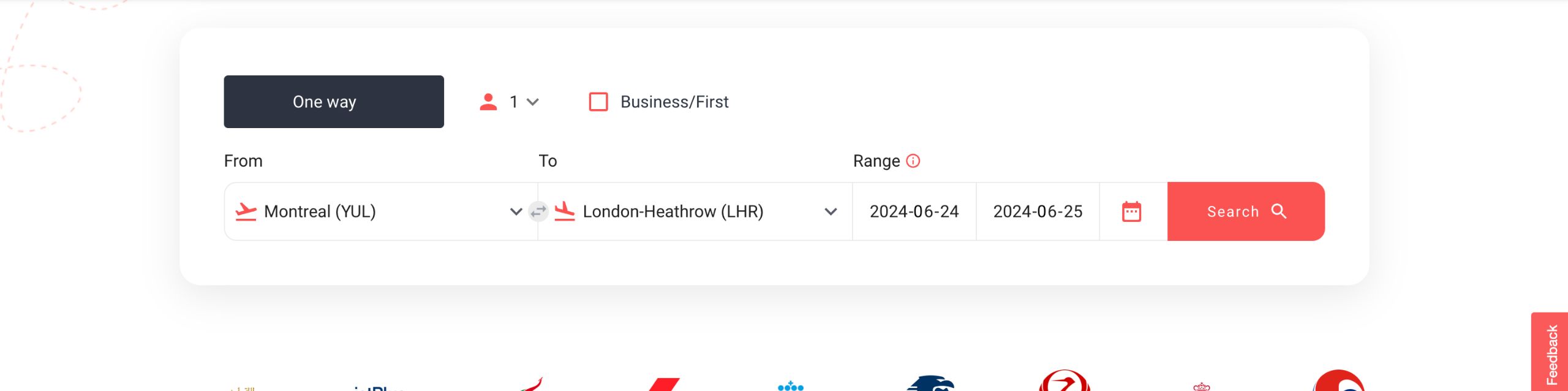Swap origin and destination airports
Image resolution: width=1568 pixels, height=391 pixels.
tap(538, 211)
